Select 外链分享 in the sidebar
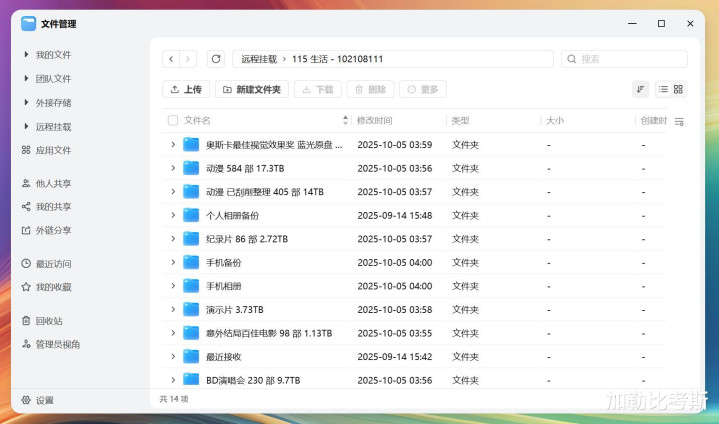This screenshot has height=424, width=719. [x=52, y=230]
